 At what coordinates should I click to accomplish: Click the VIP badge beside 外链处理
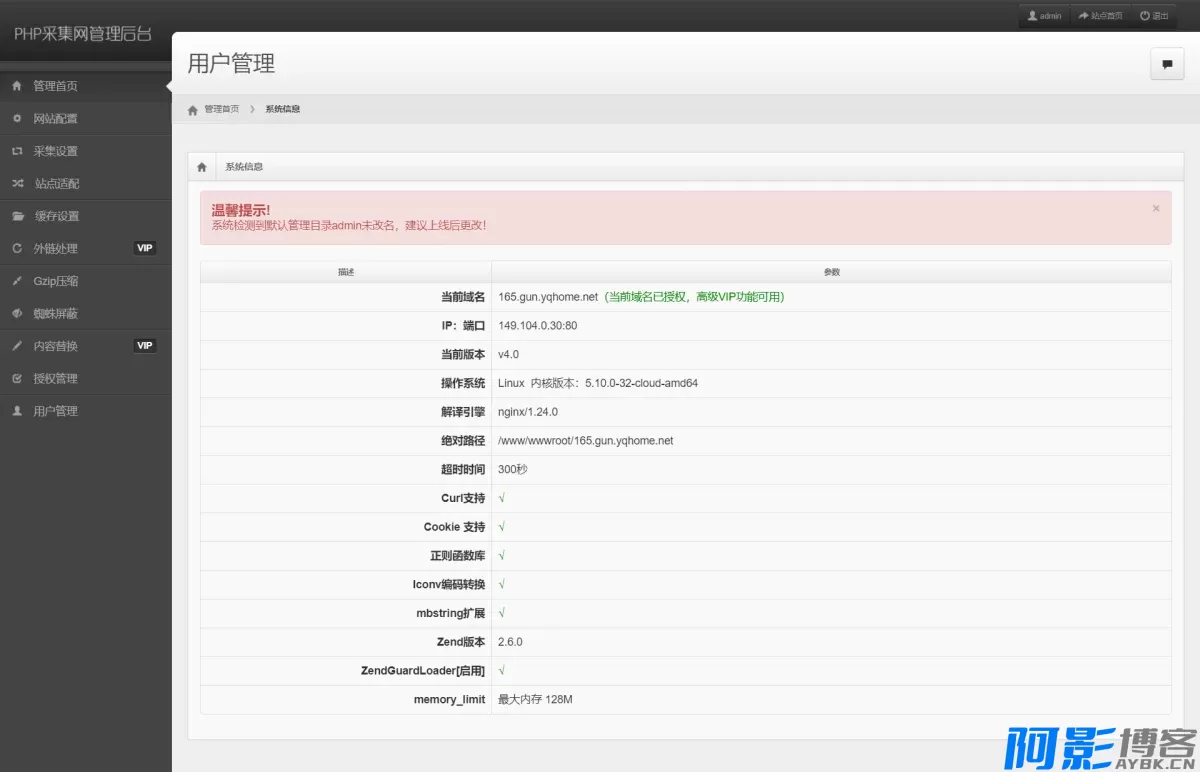click(x=145, y=248)
